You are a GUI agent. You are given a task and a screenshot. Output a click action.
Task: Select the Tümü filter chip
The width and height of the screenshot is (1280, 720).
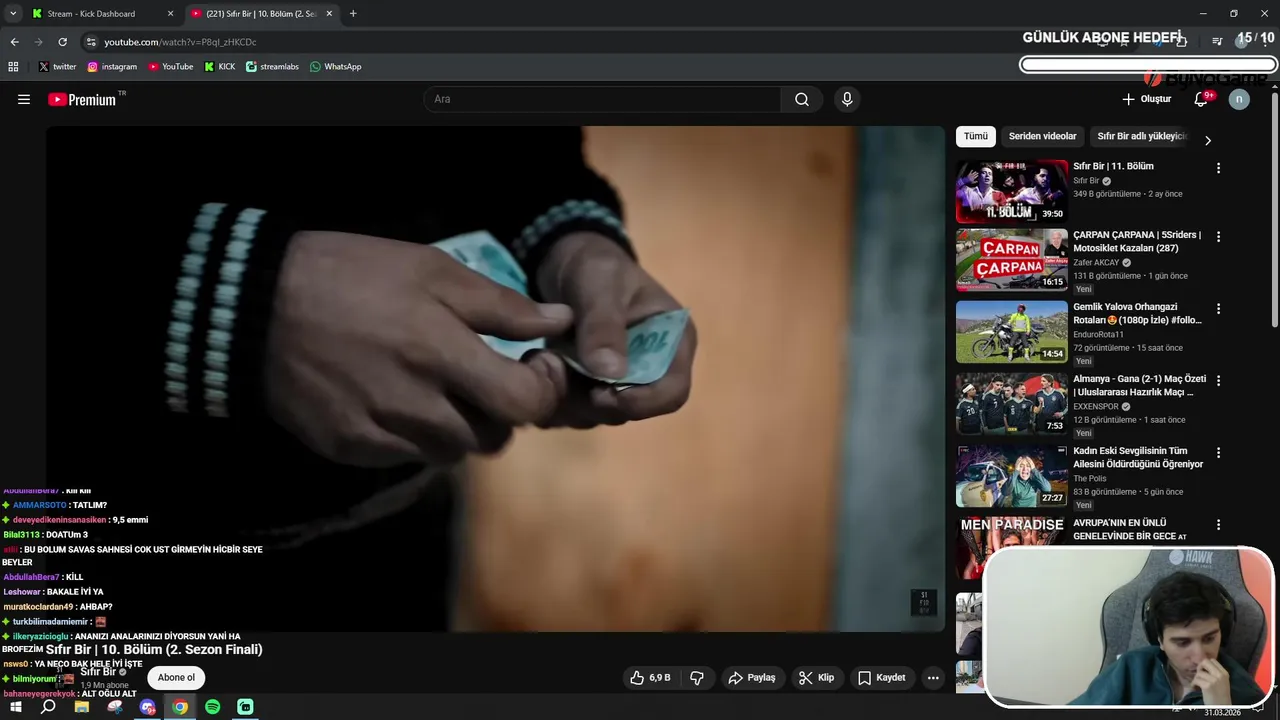coord(975,136)
